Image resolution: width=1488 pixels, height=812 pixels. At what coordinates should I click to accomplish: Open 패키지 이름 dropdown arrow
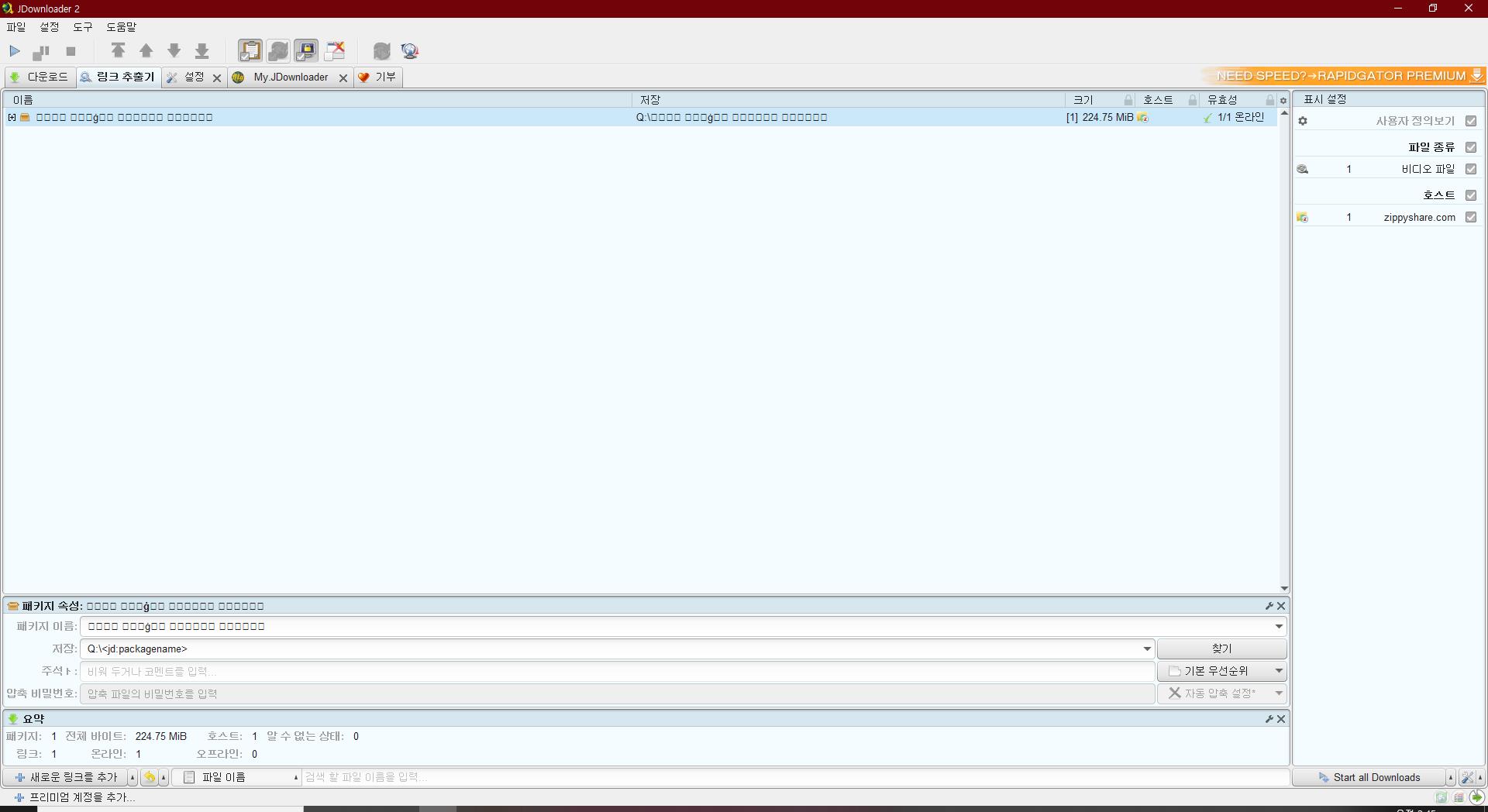click(1279, 626)
